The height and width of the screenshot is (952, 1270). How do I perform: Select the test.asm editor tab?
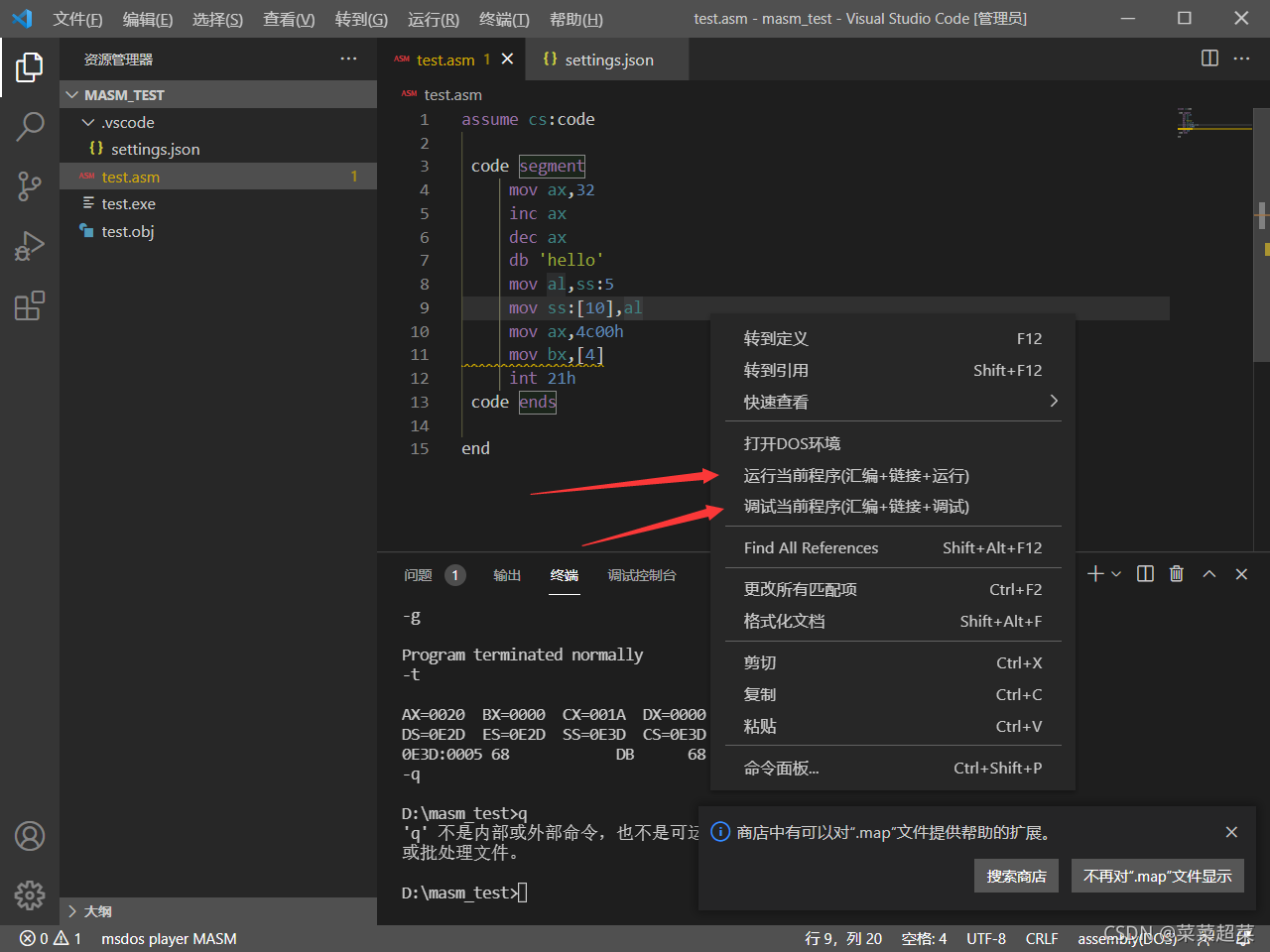[x=452, y=59]
